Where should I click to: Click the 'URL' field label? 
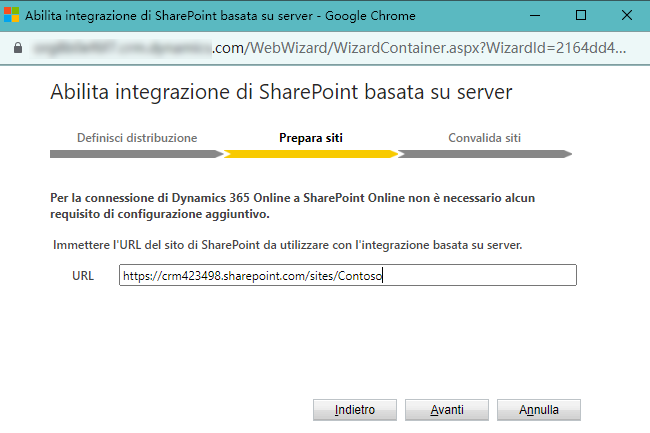[83, 276]
